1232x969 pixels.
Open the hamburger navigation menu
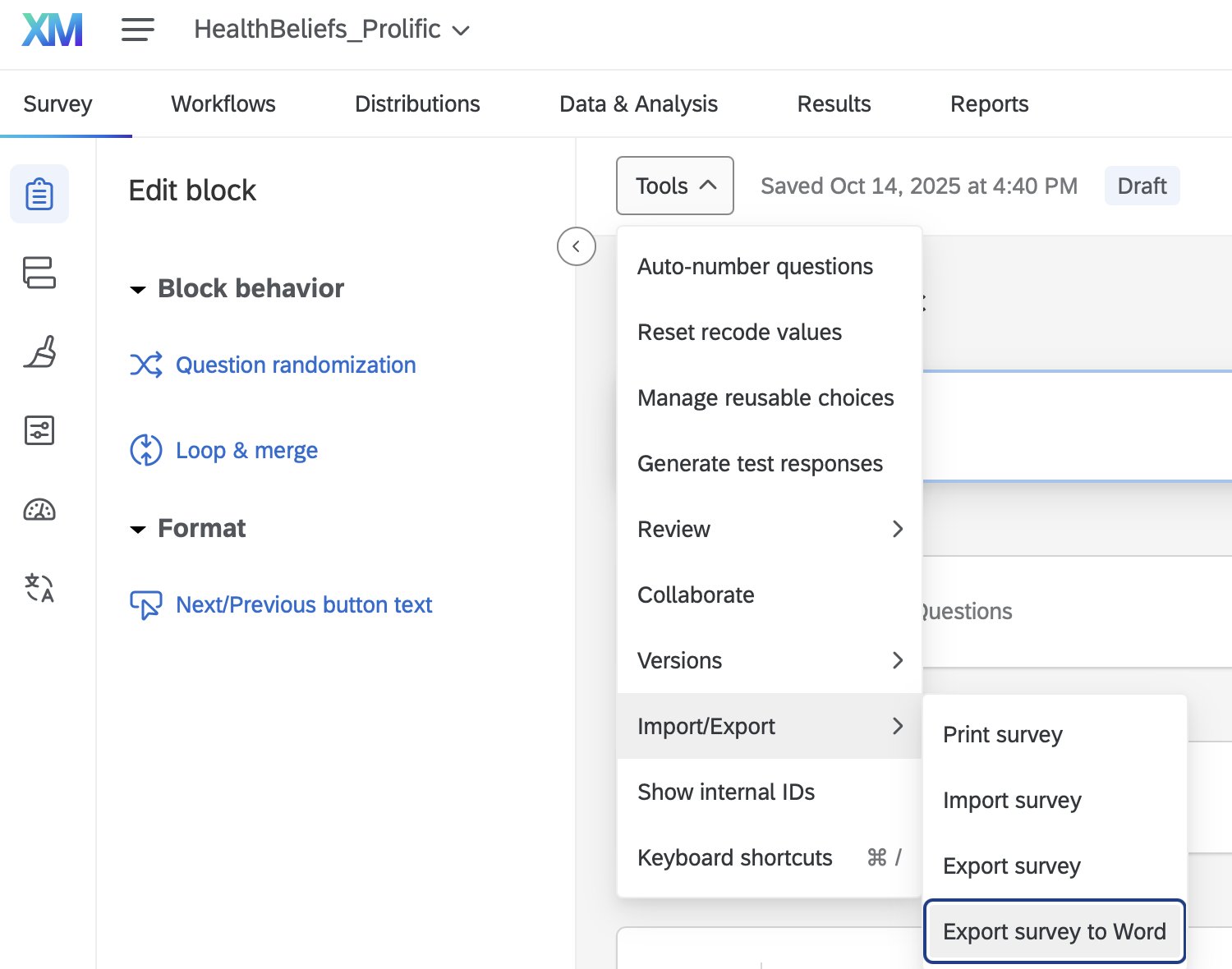137,30
